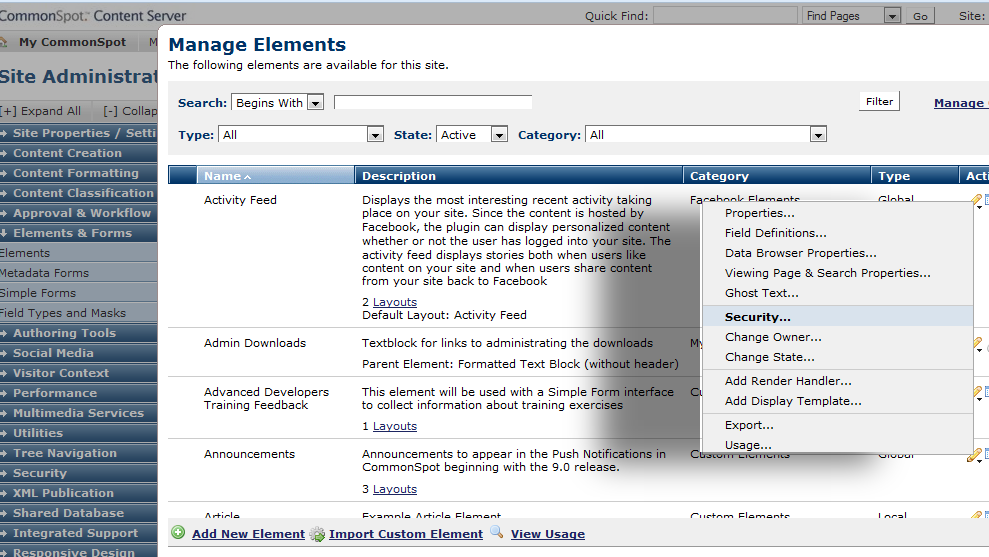Image resolution: width=989 pixels, height=557 pixels.
Task: Expand the Authoring Tools section
Action: pyautogui.click(x=78, y=333)
